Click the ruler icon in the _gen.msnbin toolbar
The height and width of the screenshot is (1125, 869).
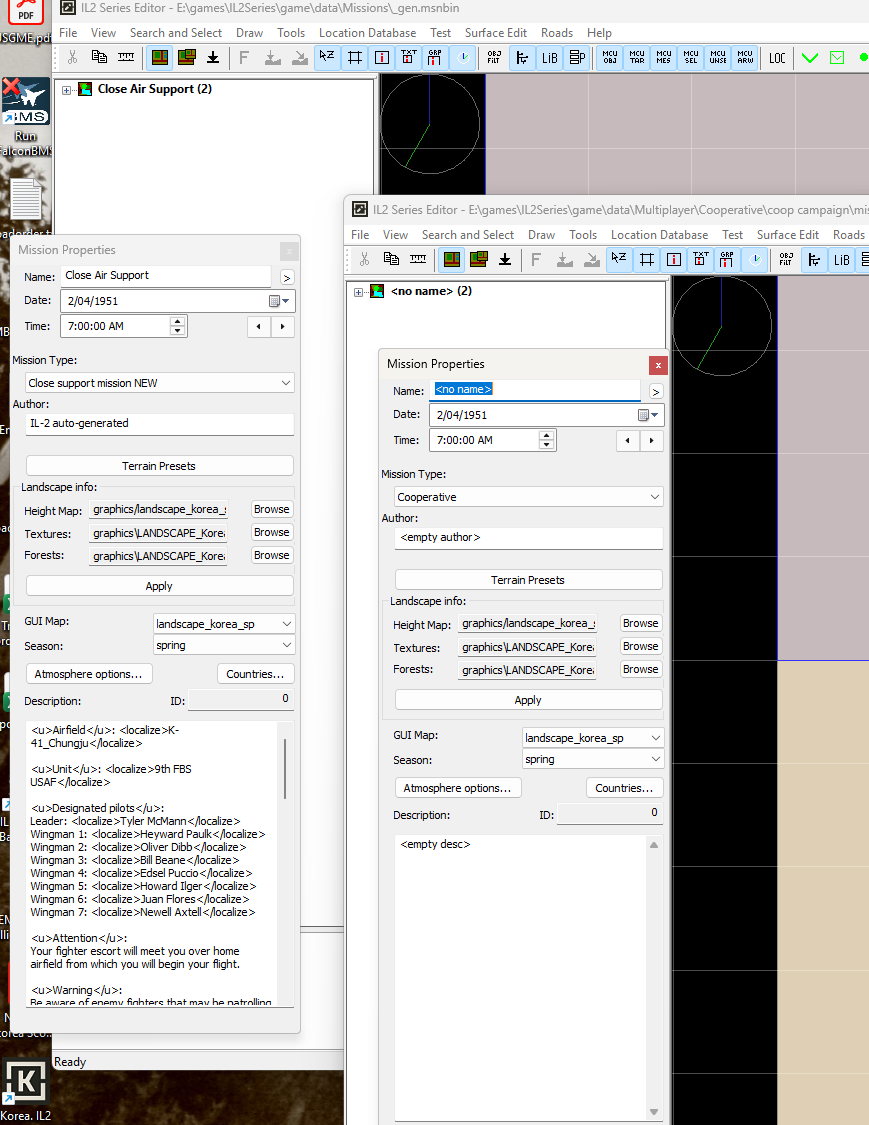[126, 57]
